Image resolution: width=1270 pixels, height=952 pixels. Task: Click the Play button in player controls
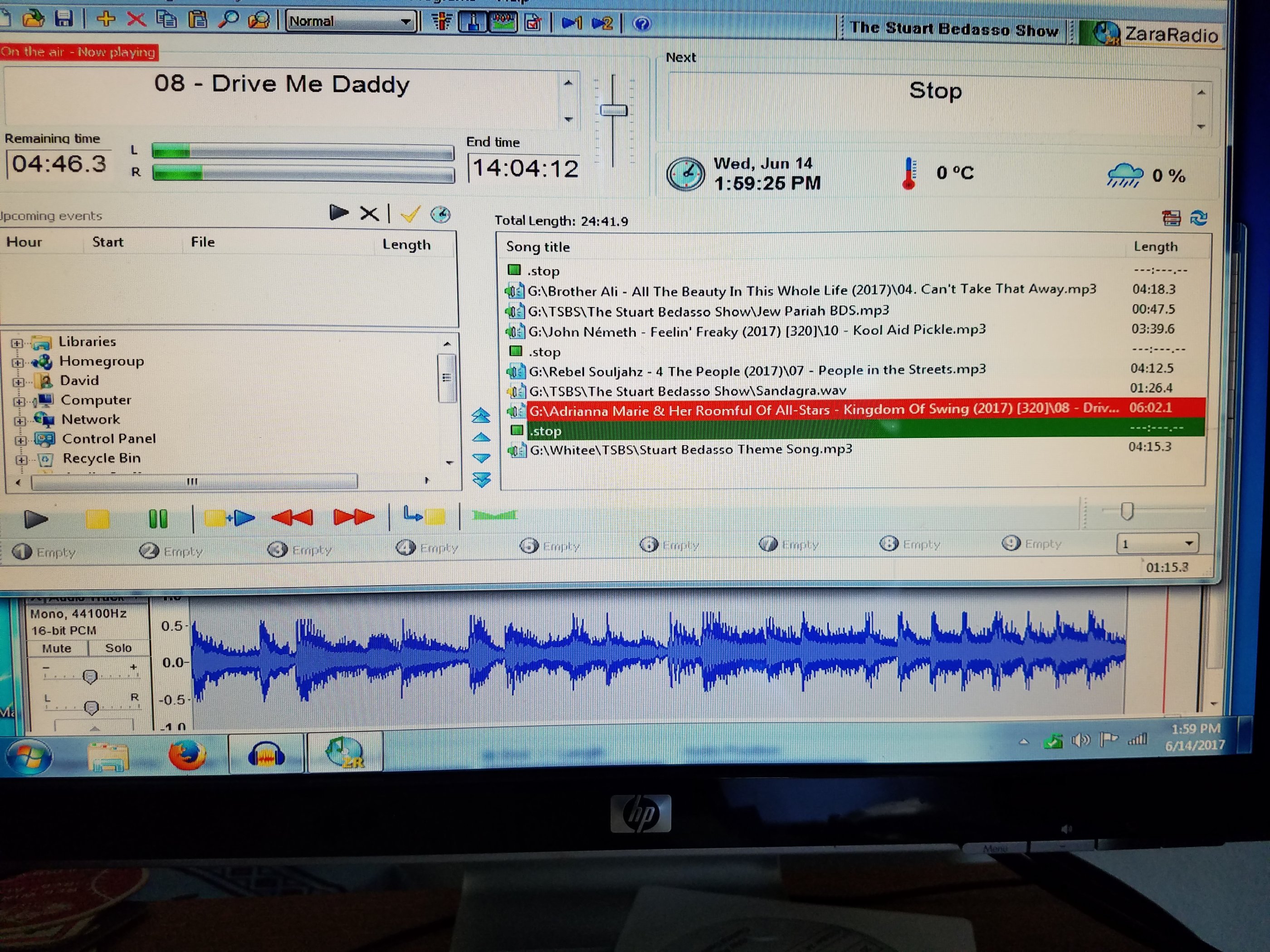[x=35, y=520]
